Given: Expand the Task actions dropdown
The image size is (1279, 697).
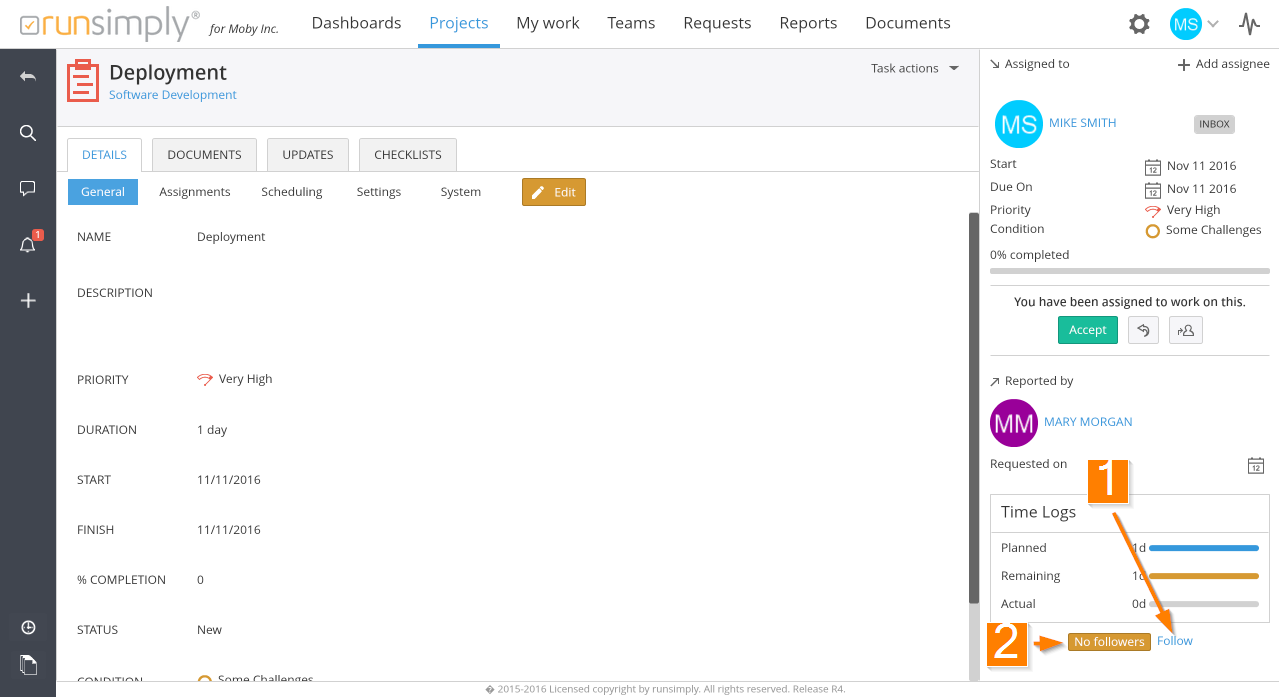Looking at the screenshot, I should 914,68.
